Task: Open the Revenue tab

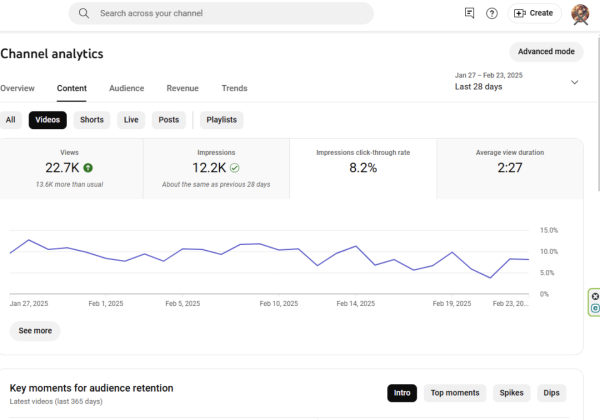Action: click(182, 88)
